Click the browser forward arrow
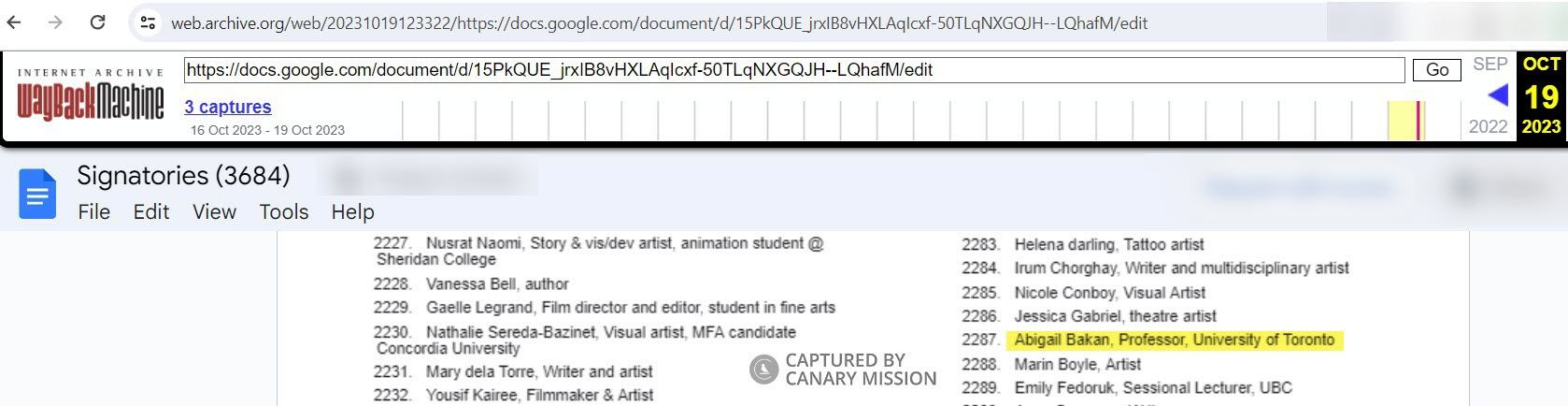The height and width of the screenshot is (406, 1568). [56, 22]
